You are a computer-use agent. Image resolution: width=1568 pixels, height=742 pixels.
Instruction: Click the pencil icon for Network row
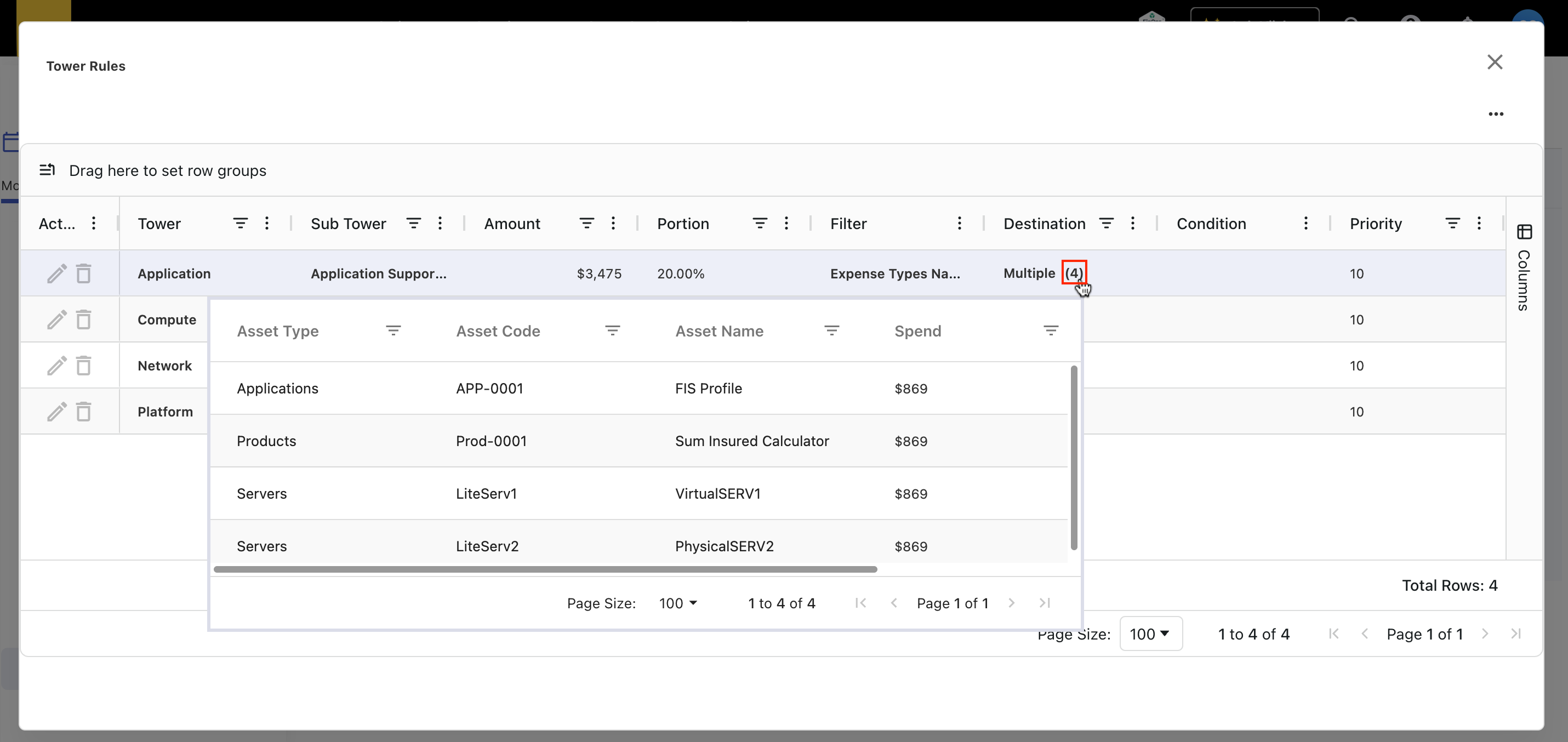pos(56,366)
